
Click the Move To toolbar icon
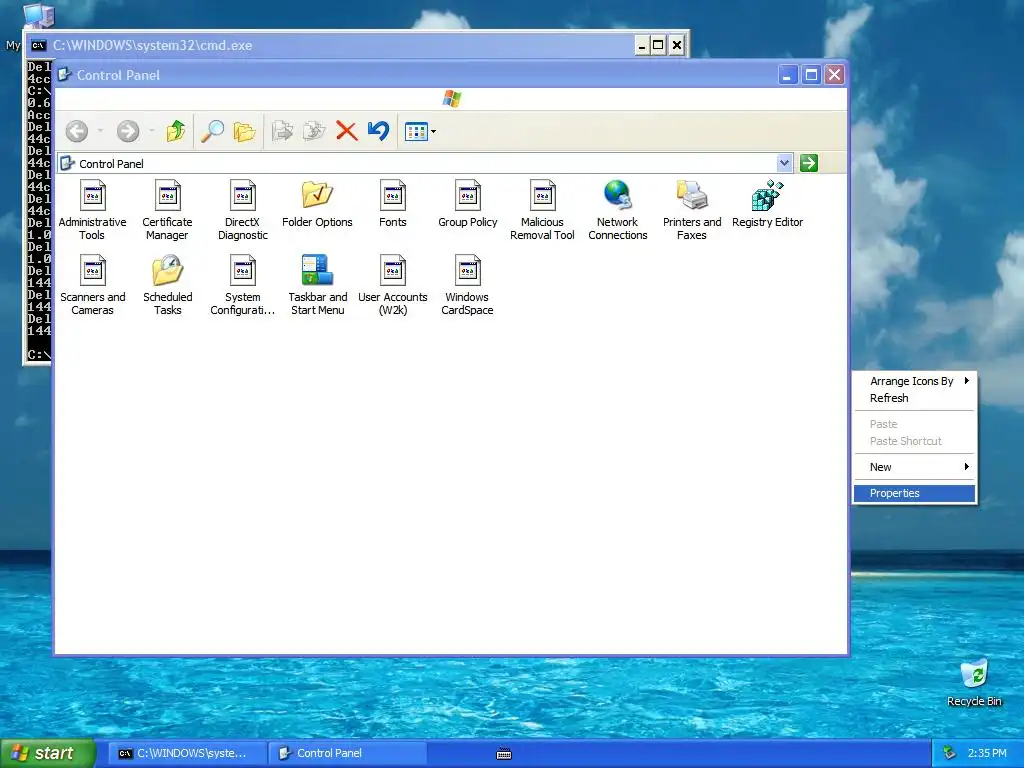point(282,131)
